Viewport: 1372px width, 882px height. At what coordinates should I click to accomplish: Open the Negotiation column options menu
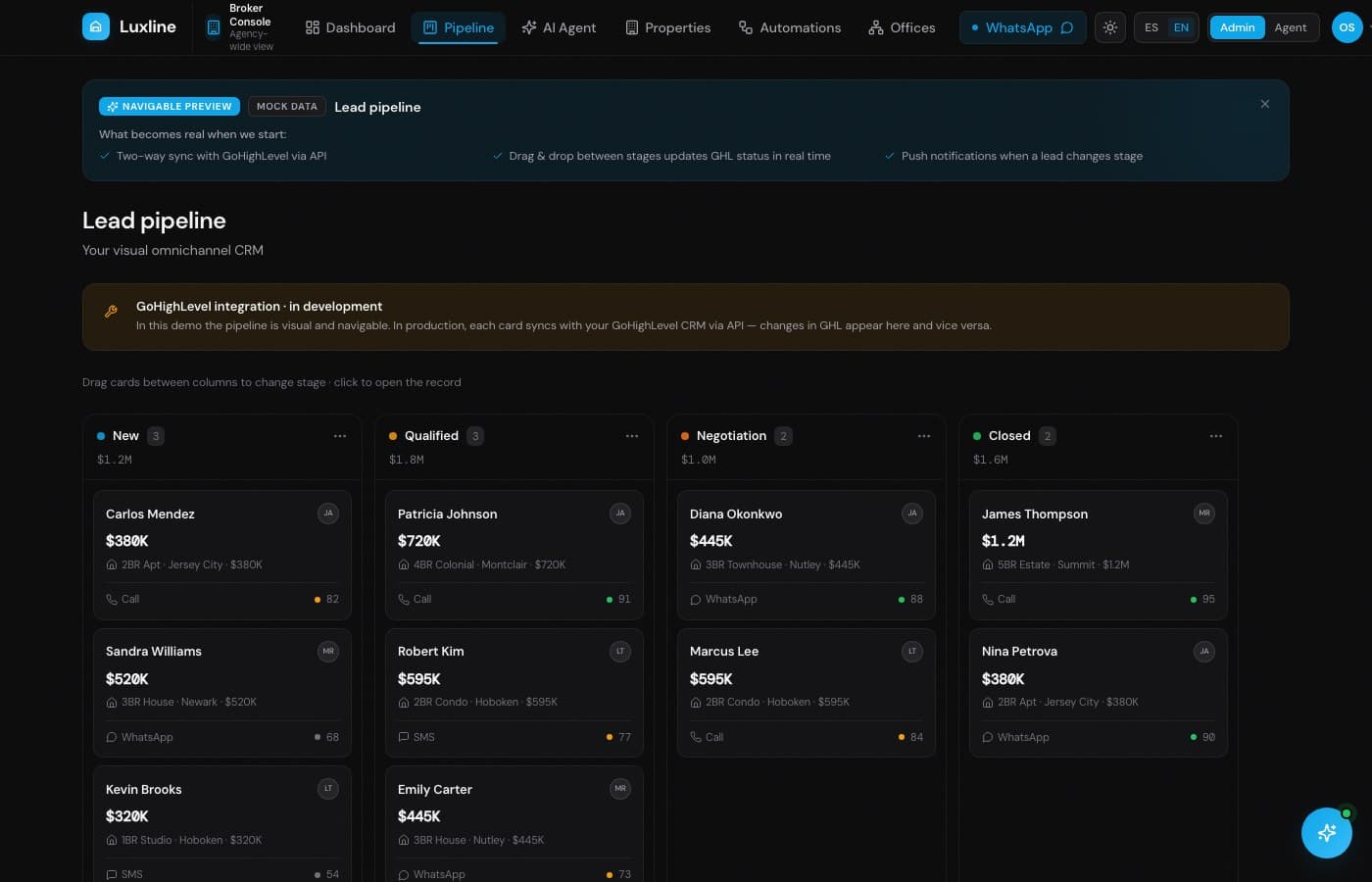tap(924, 436)
